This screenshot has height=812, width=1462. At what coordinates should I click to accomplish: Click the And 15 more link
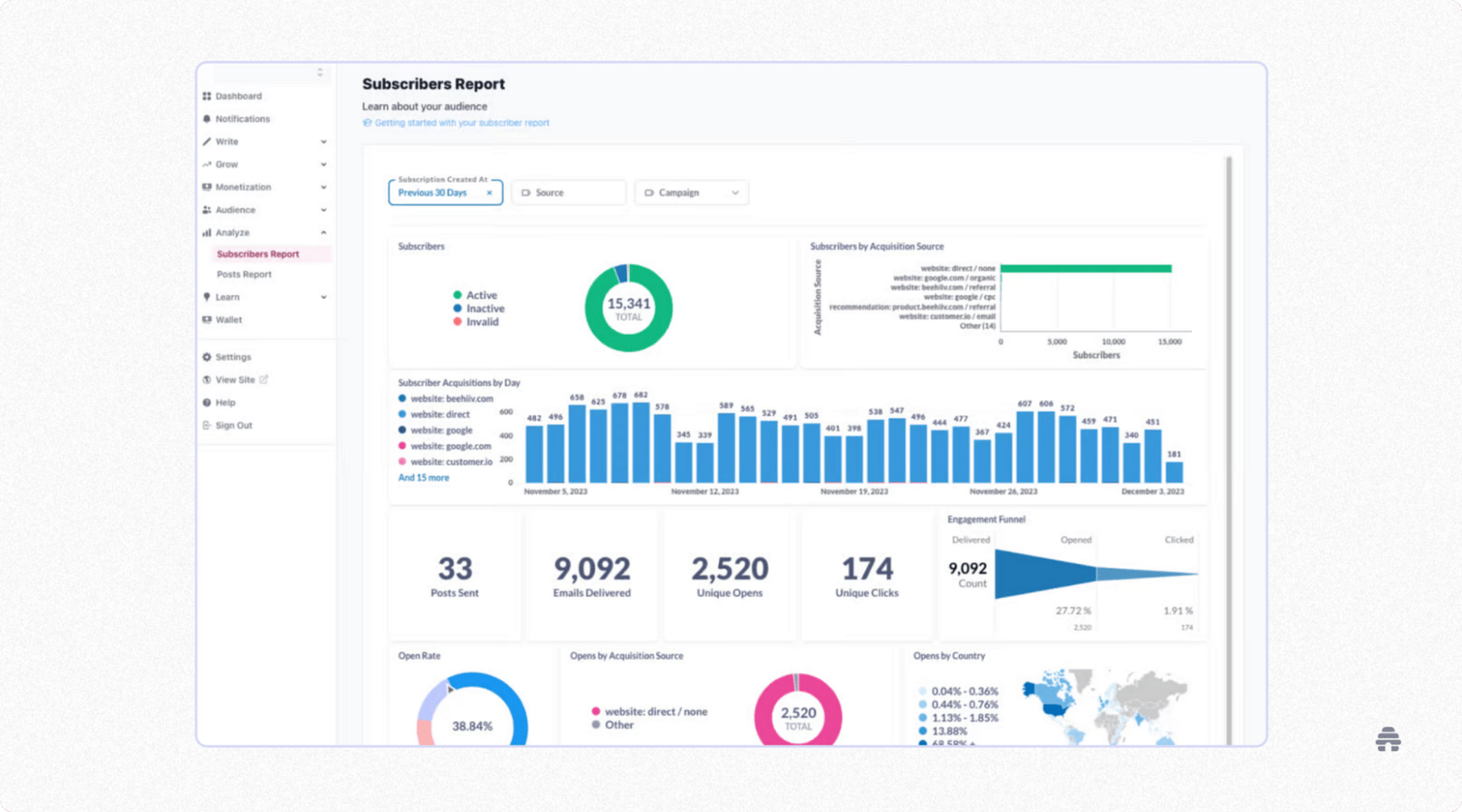(x=423, y=477)
